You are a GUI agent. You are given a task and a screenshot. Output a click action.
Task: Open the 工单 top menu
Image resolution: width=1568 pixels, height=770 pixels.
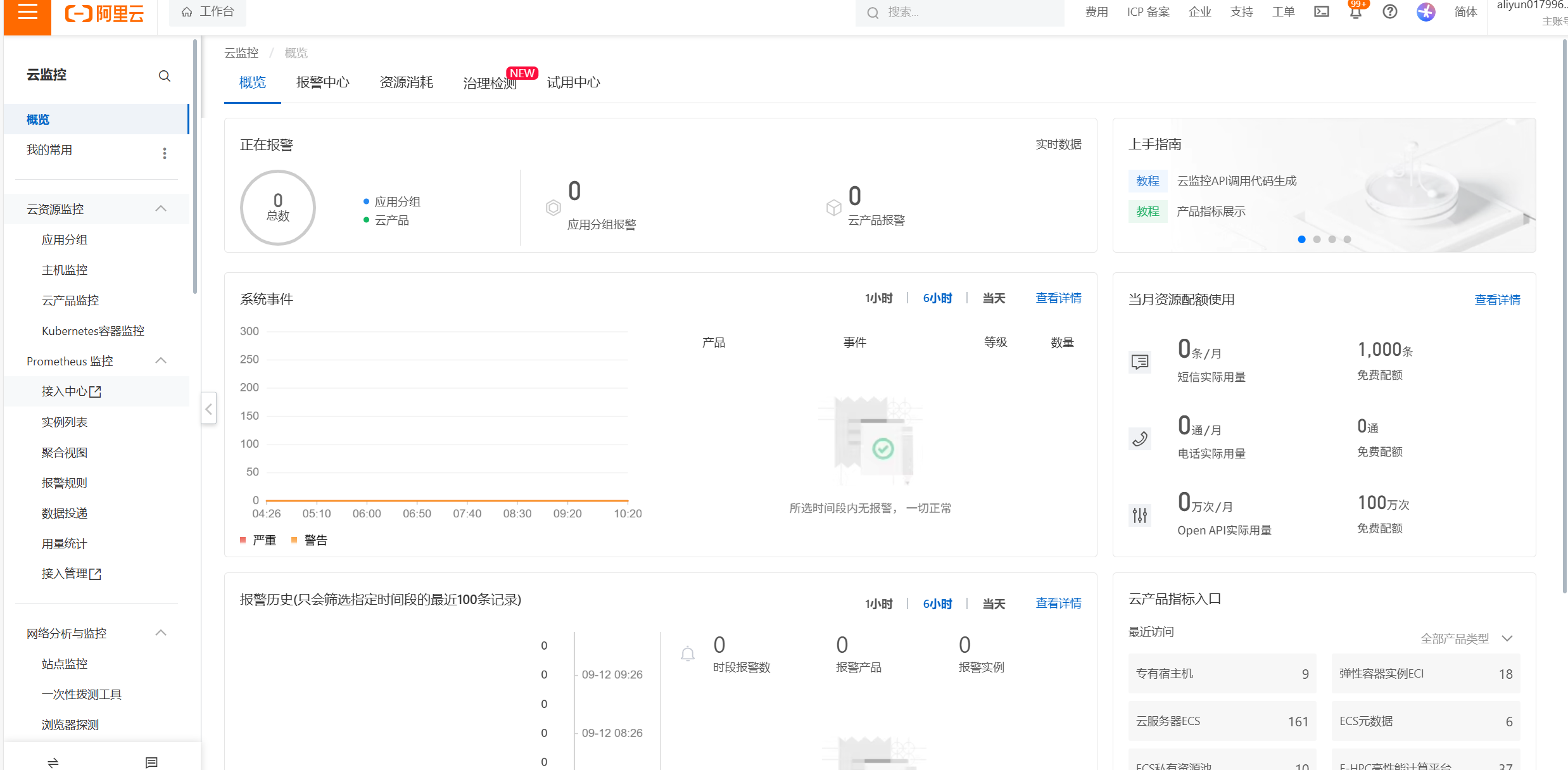[1284, 12]
